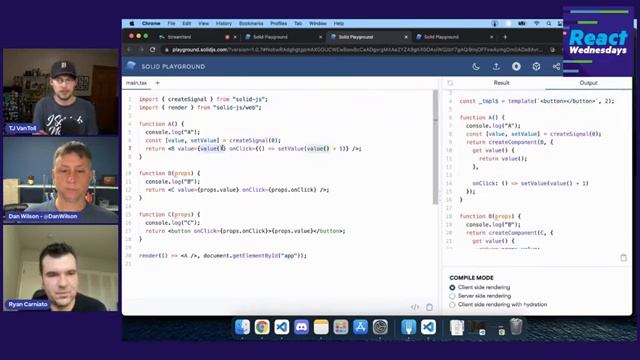Toggle dark mode with the moon icon
Viewport: 640px width, 360px height.
pyautogui.click(x=476, y=67)
